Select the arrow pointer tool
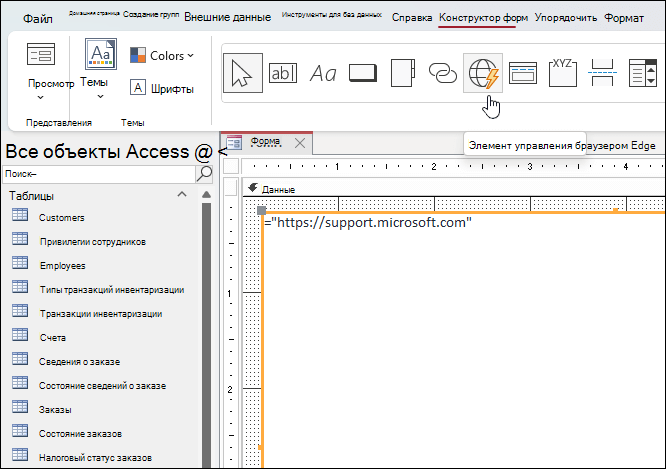 point(243,73)
